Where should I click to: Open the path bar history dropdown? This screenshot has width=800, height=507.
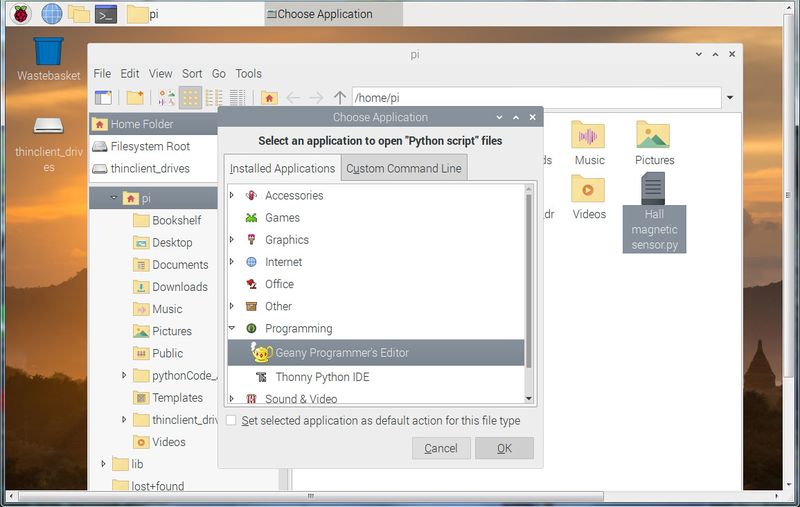pyautogui.click(x=731, y=97)
